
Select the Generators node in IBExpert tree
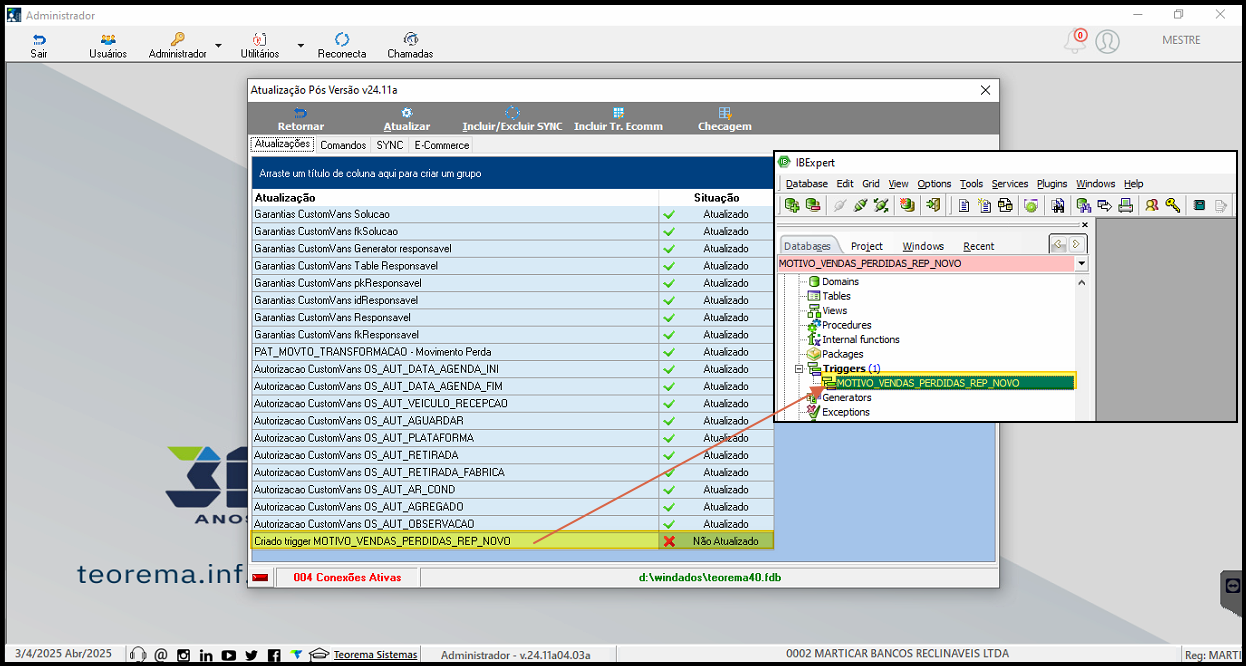[846, 398]
